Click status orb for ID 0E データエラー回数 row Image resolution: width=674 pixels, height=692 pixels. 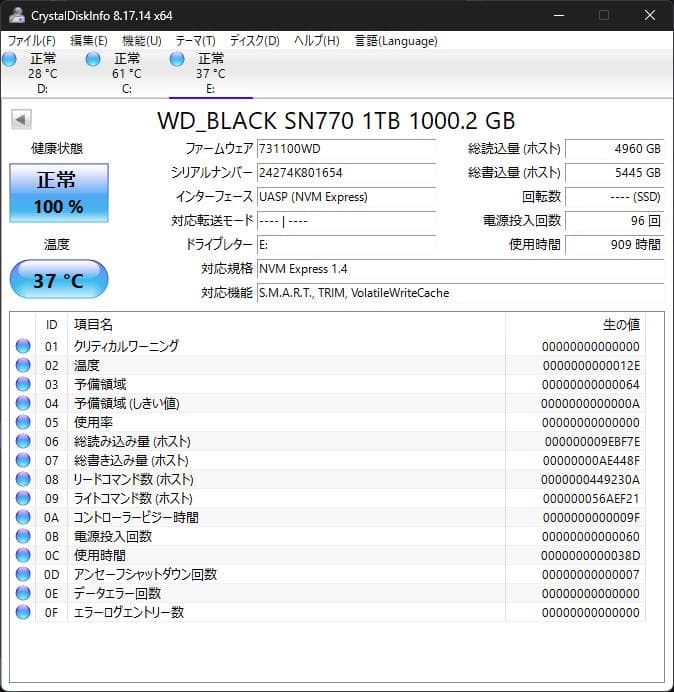tap(23, 593)
